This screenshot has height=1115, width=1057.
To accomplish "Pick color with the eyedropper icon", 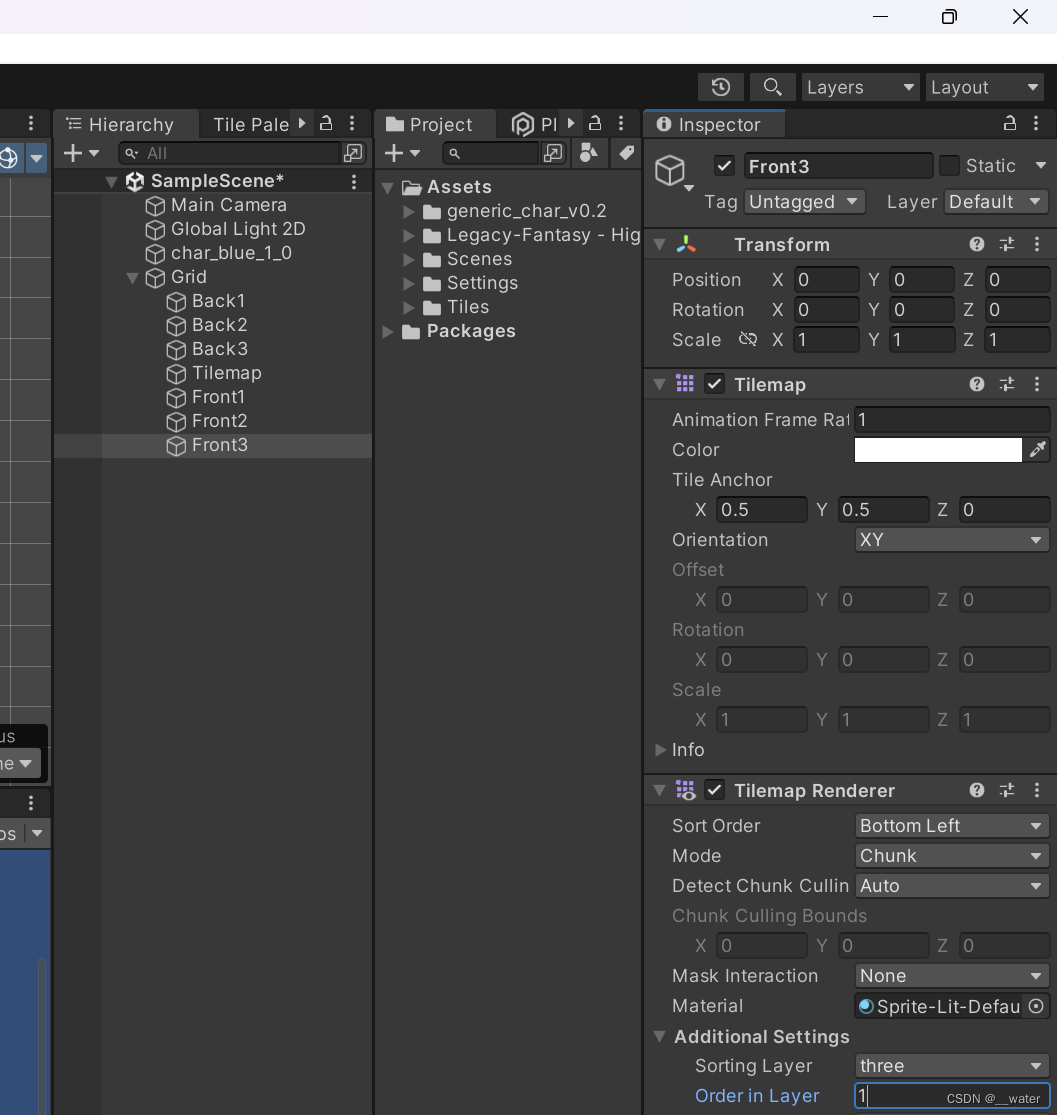I will pos(1038,449).
